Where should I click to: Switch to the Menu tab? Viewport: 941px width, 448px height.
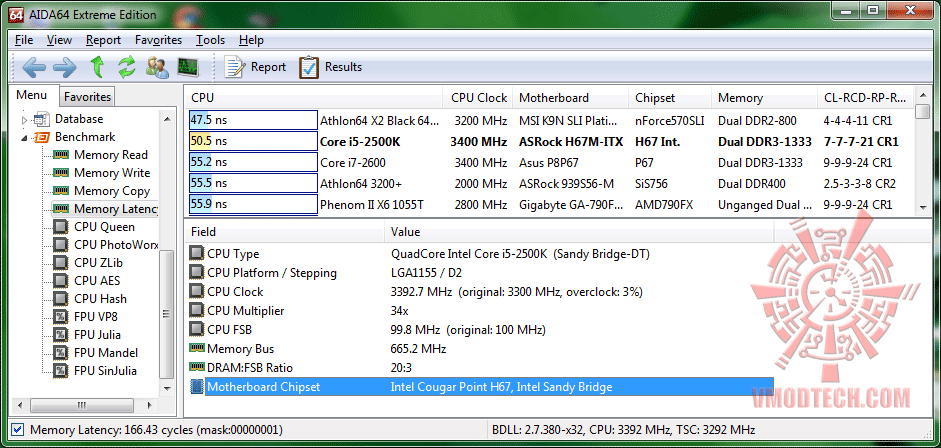point(32,95)
